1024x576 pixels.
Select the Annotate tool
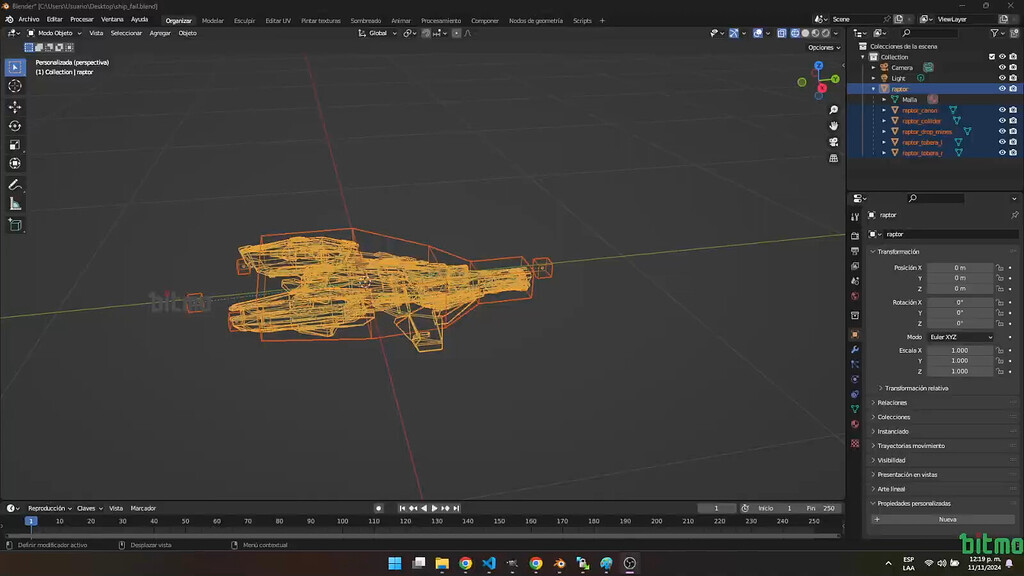pos(14,185)
